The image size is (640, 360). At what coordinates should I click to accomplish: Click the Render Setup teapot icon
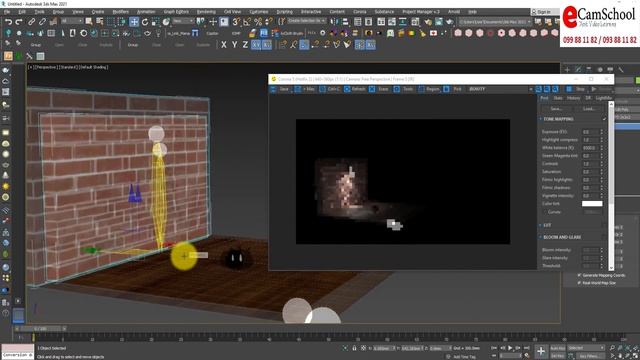(428, 22)
